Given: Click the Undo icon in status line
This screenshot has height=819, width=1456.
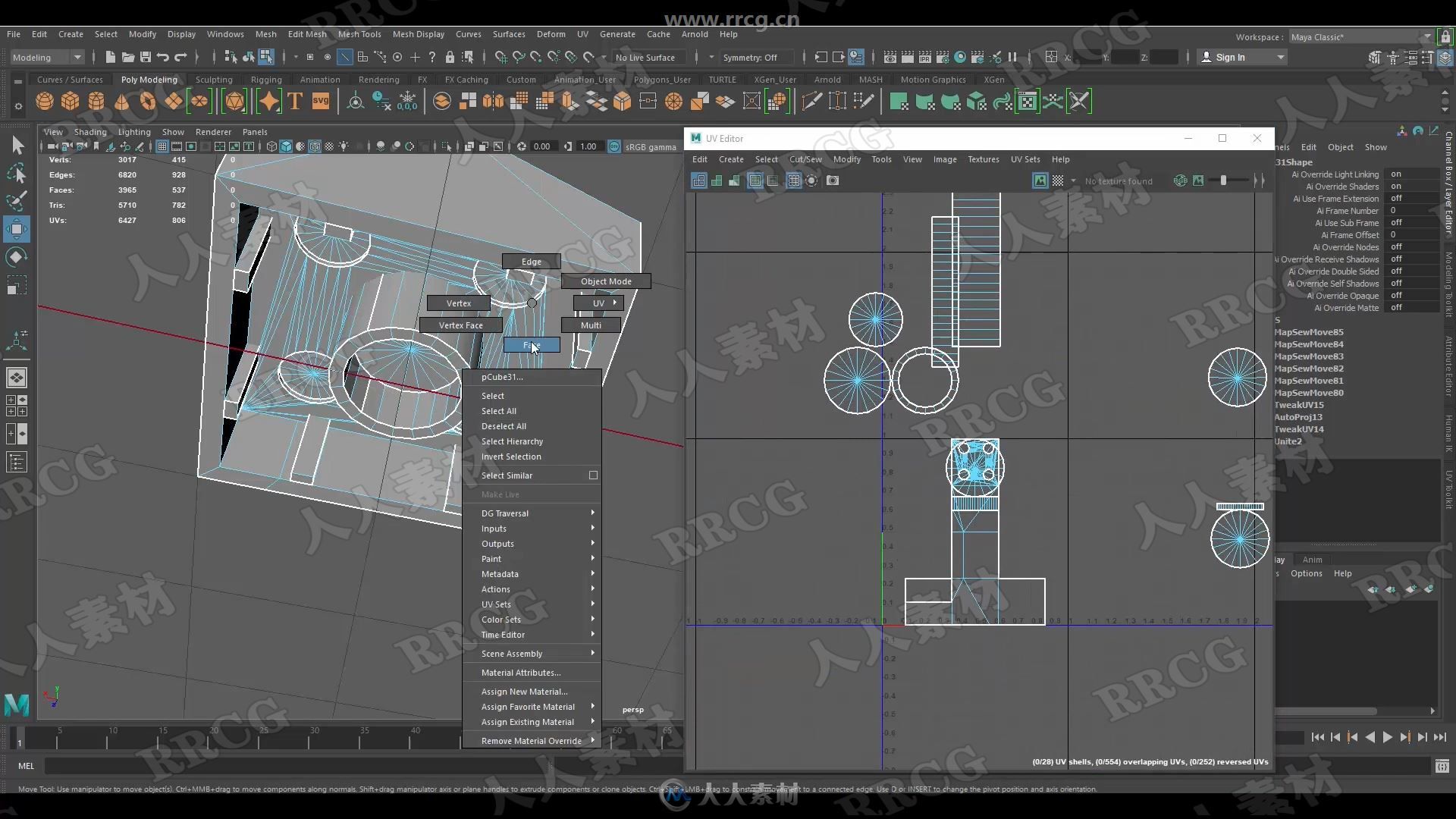Looking at the screenshot, I should point(162,57).
